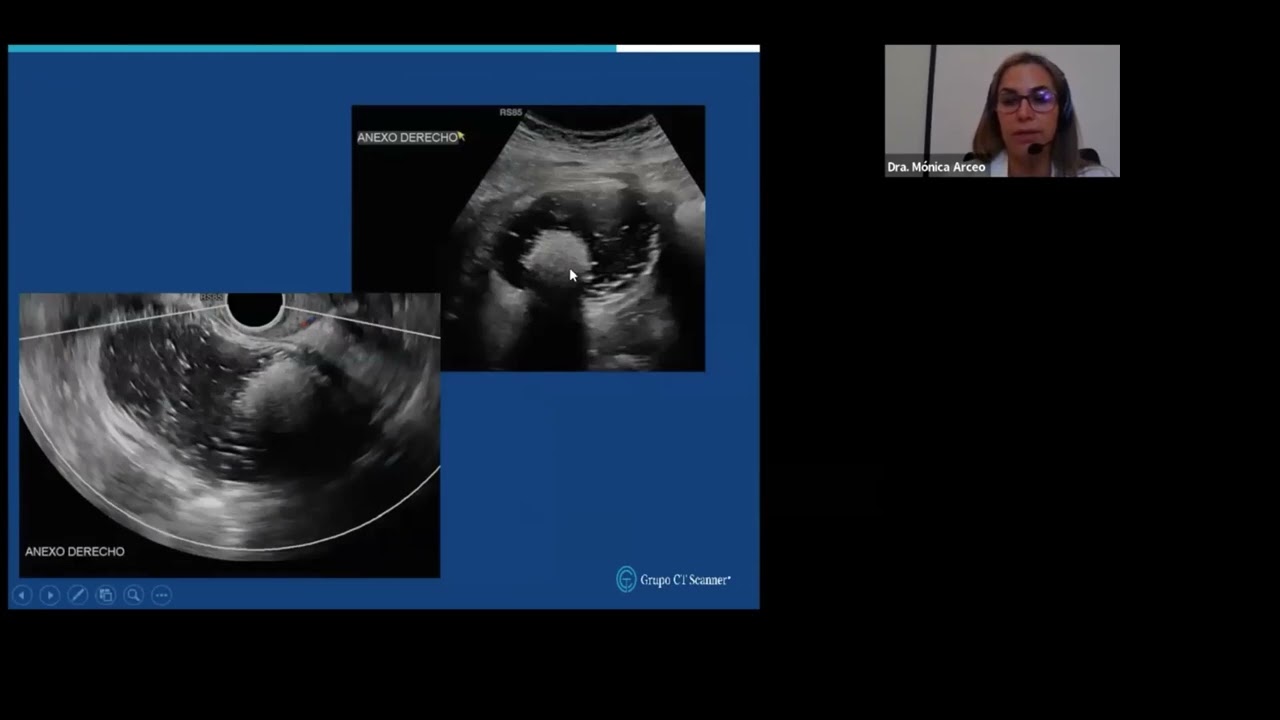
Task: Open the pen and laser pointer tools
Action: tap(78, 595)
